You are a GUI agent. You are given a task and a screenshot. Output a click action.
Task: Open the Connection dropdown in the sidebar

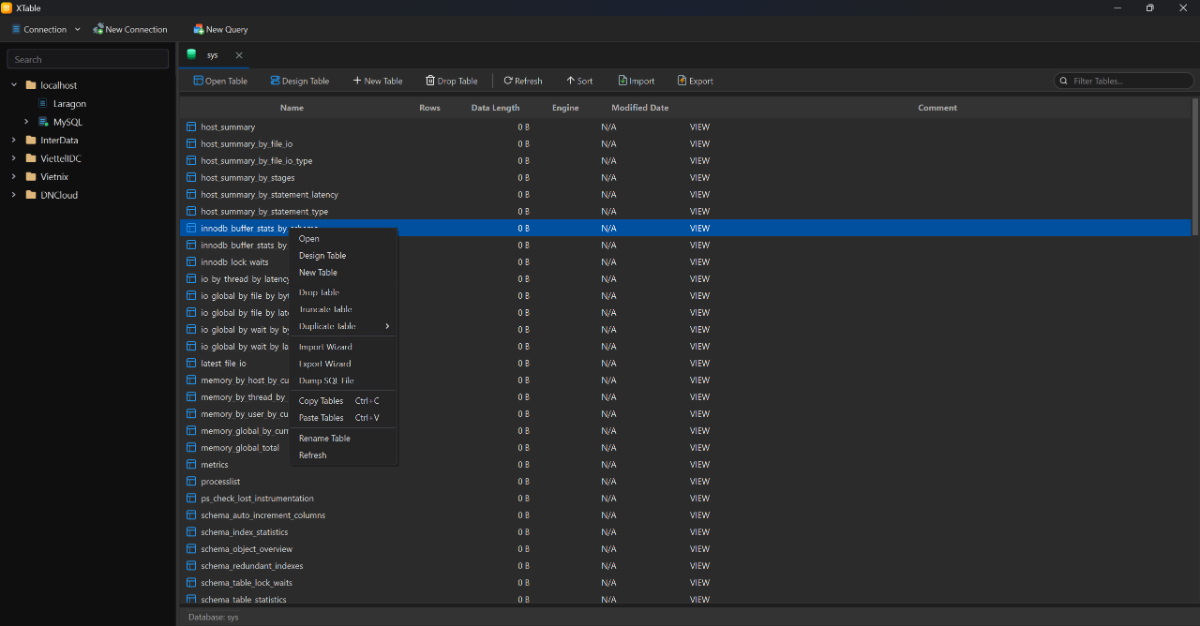pyautogui.click(x=45, y=29)
